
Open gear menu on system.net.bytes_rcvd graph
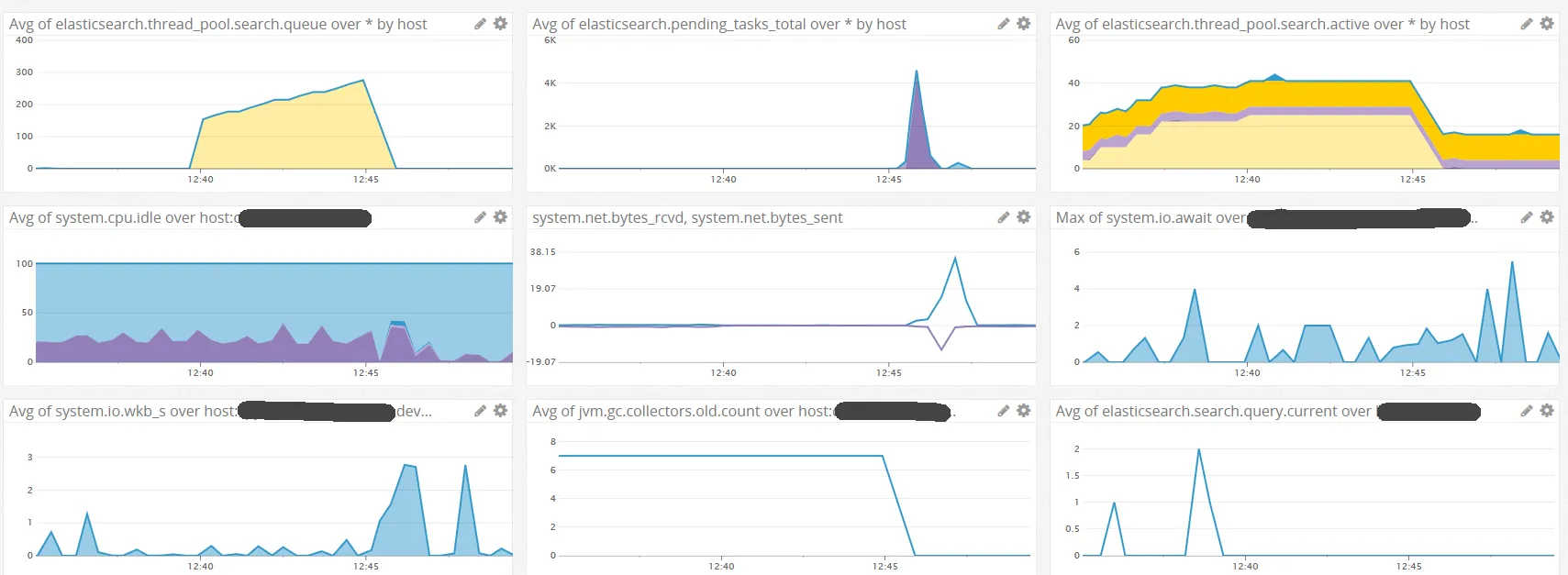[x=1024, y=217]
